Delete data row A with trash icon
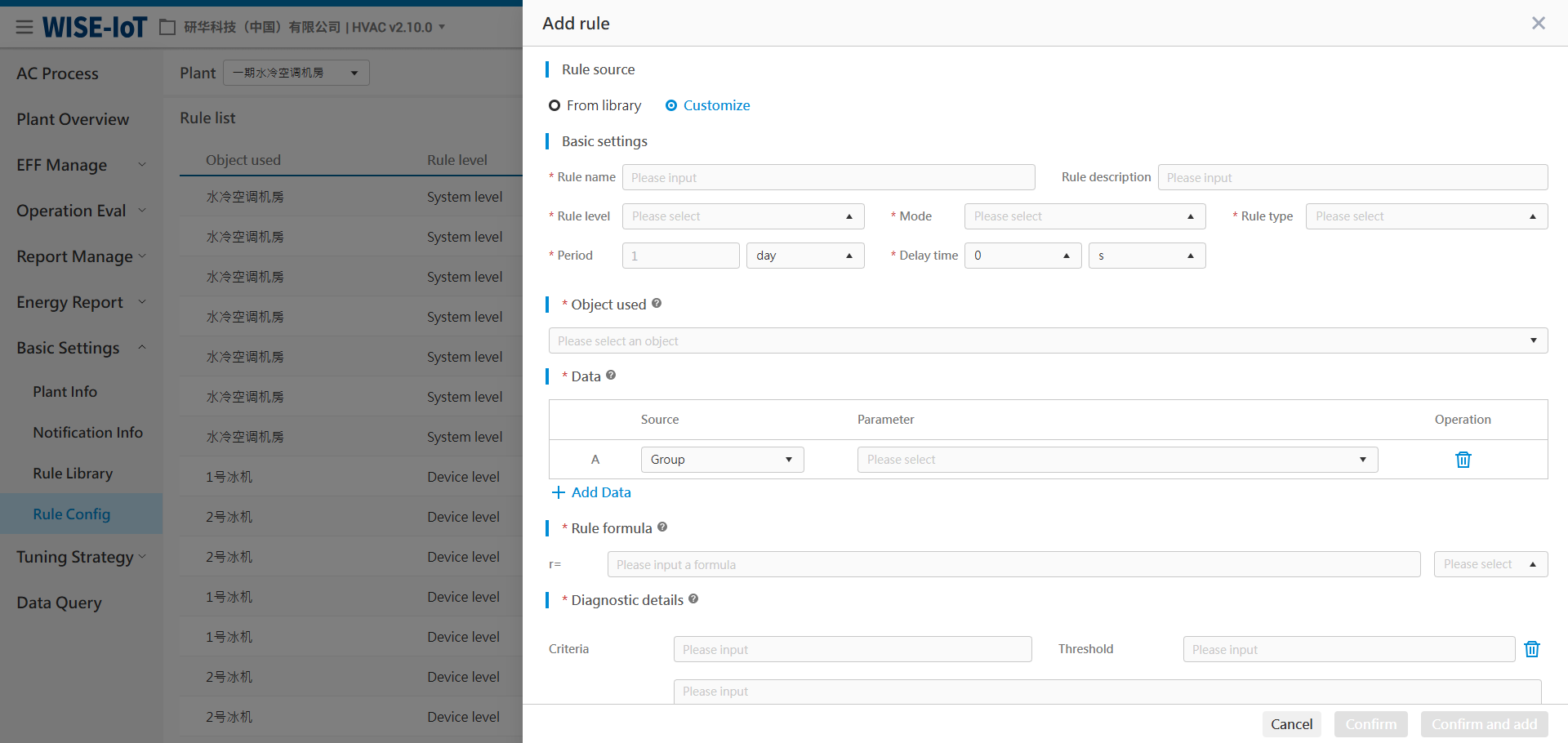Screen dimensions: 1568x743 pyautogui.click(x=1463, y=460)
